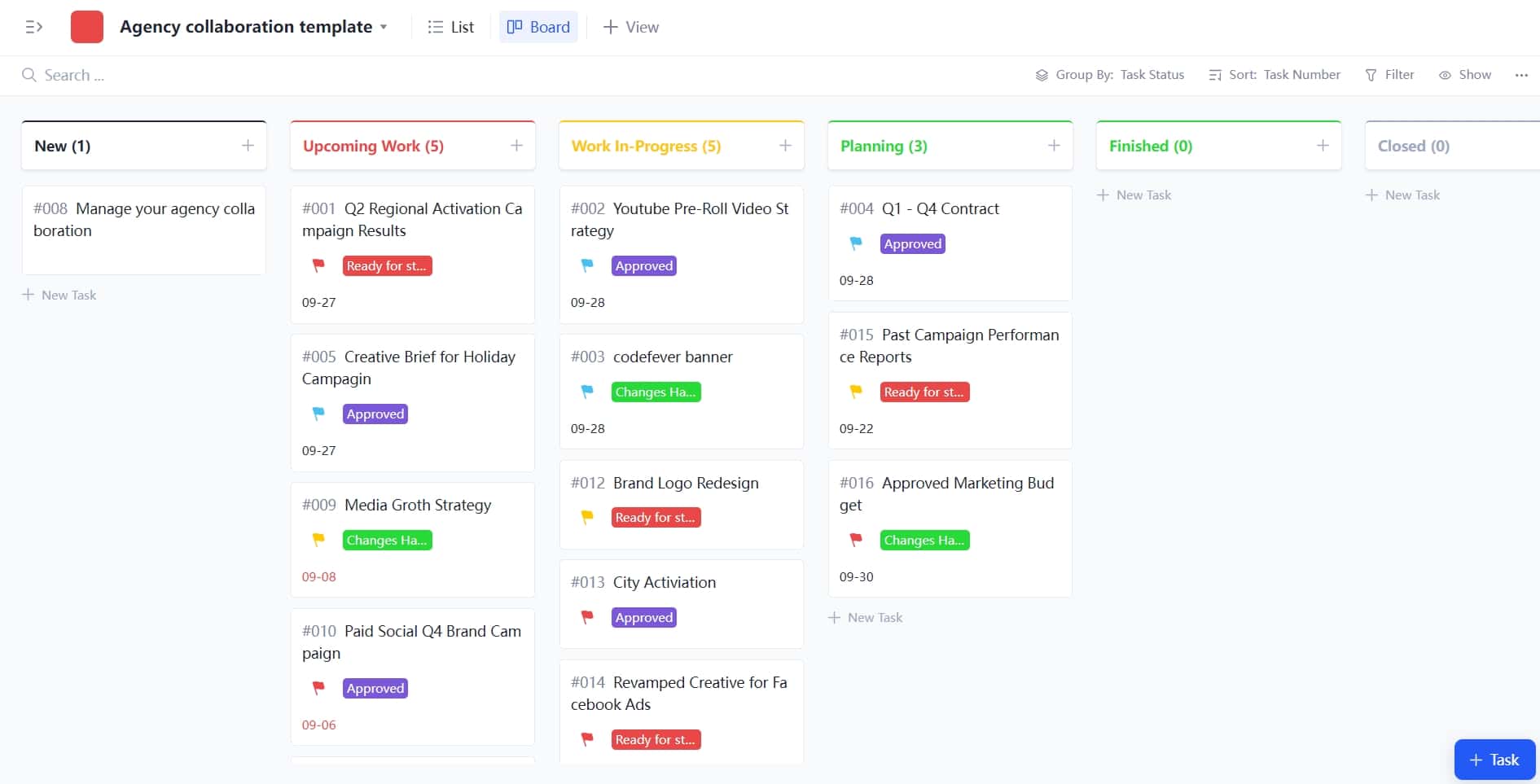The width and height of the screenshot is (1540, 784).
Task: Click New Task in the Finished column
Action: [1134, 195]
